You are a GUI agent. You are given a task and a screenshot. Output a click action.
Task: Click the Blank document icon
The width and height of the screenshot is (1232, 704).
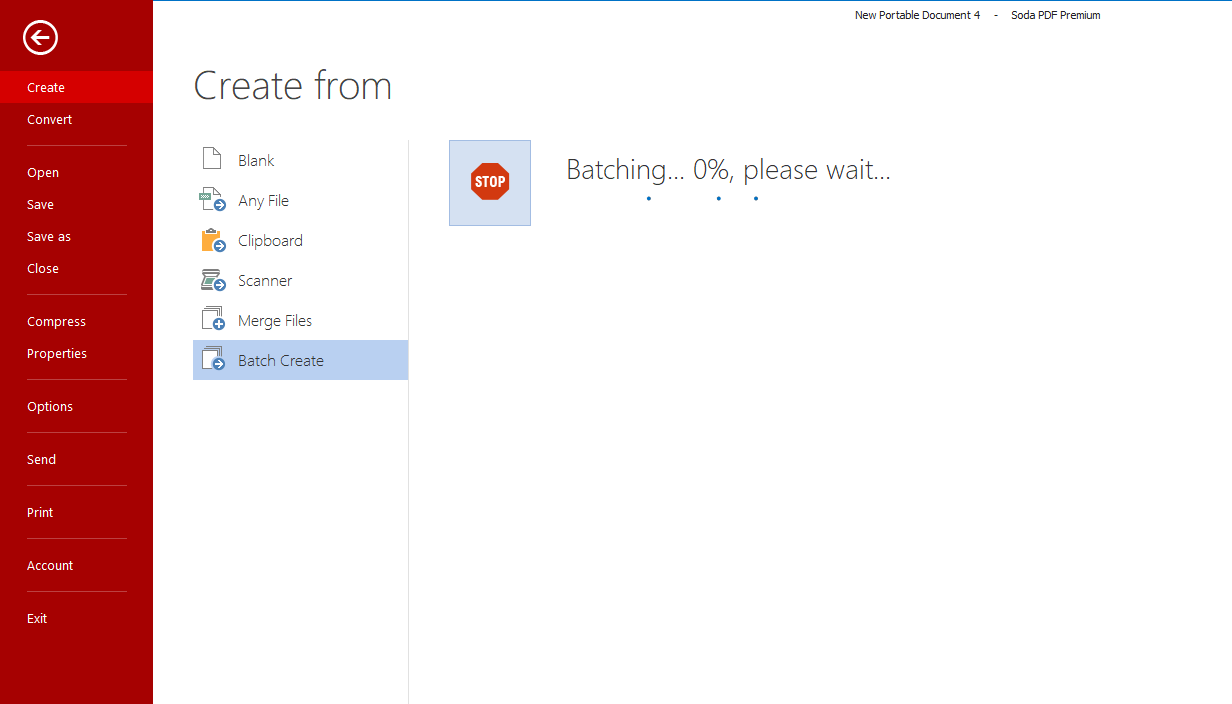[x=211, y=160]
